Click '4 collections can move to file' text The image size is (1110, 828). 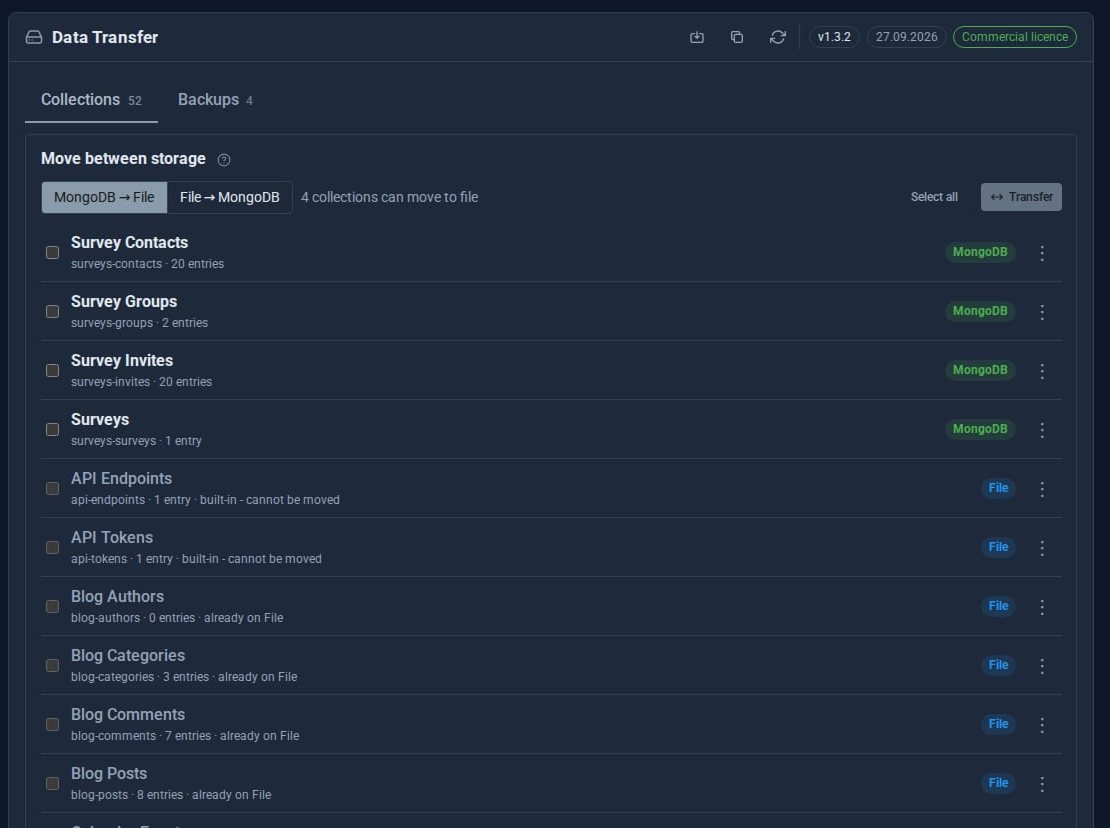coord(389,197)
